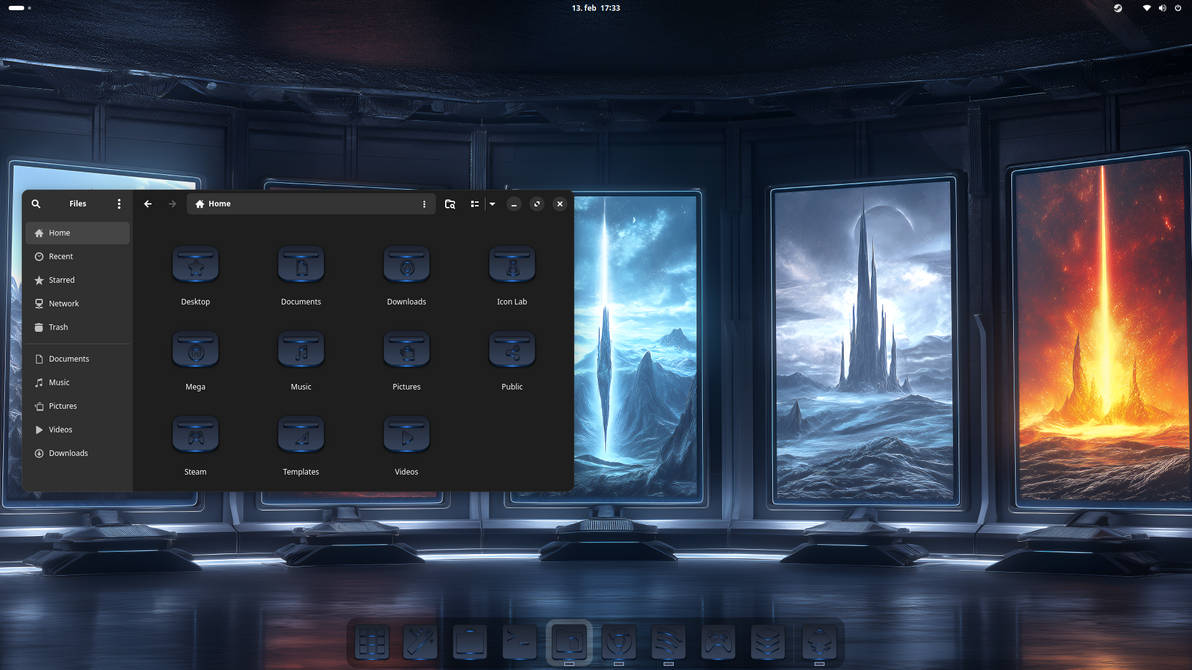Image resolution: width=1192 pixels, height=670 pixels.
Task: Open Network in the sidebar
Action: (78, 303)
